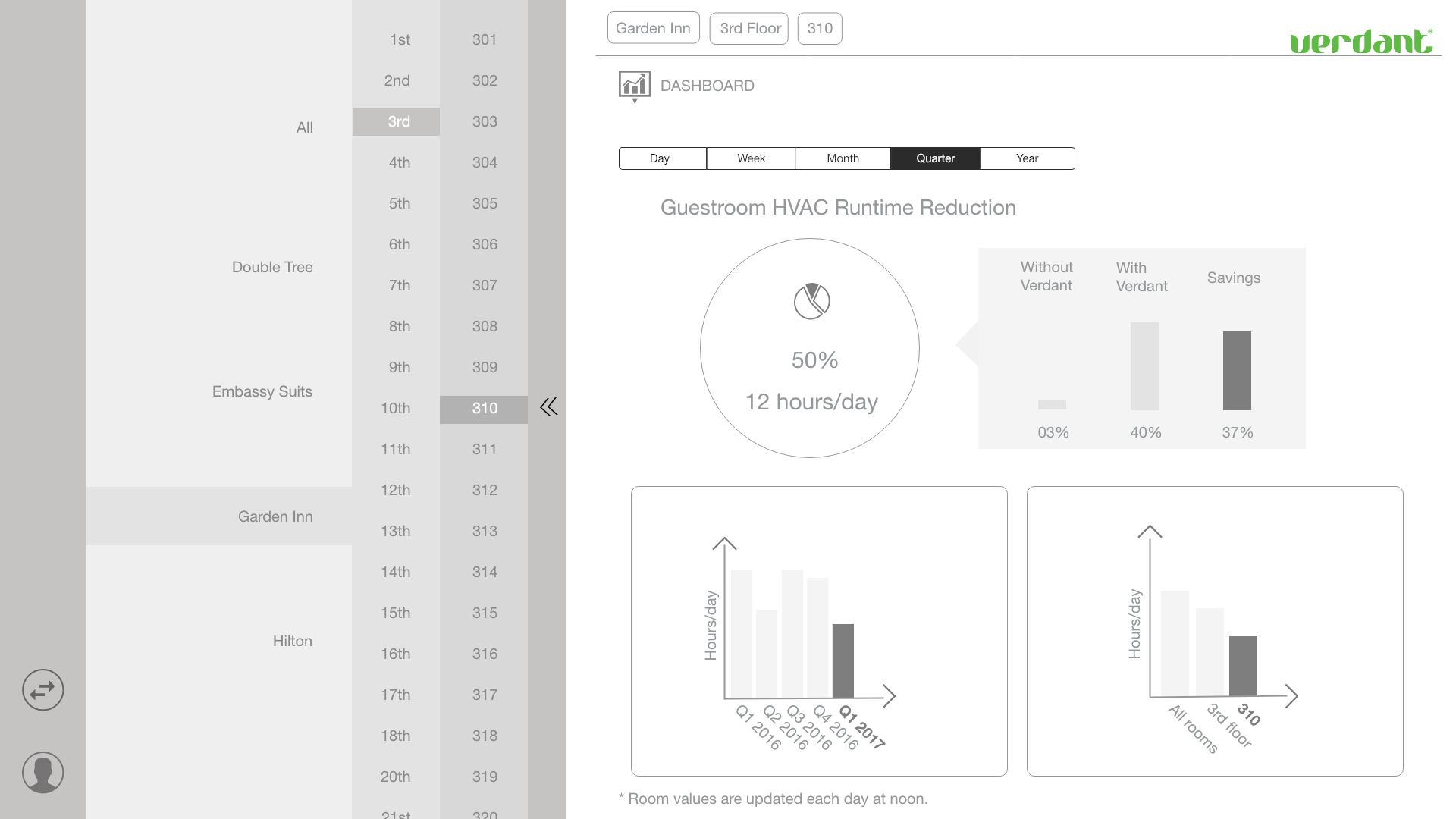Open the user profile avatar icon
This screenshot has width=1456, height=819.
click(x=42, y=772)
